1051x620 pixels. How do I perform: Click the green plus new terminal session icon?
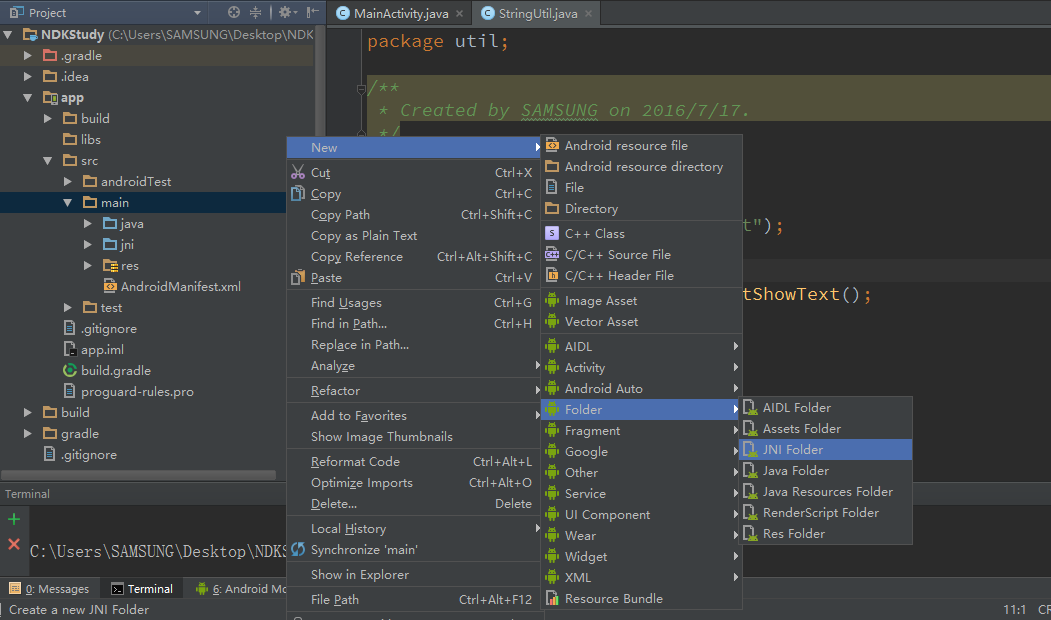tap(14, 519)
